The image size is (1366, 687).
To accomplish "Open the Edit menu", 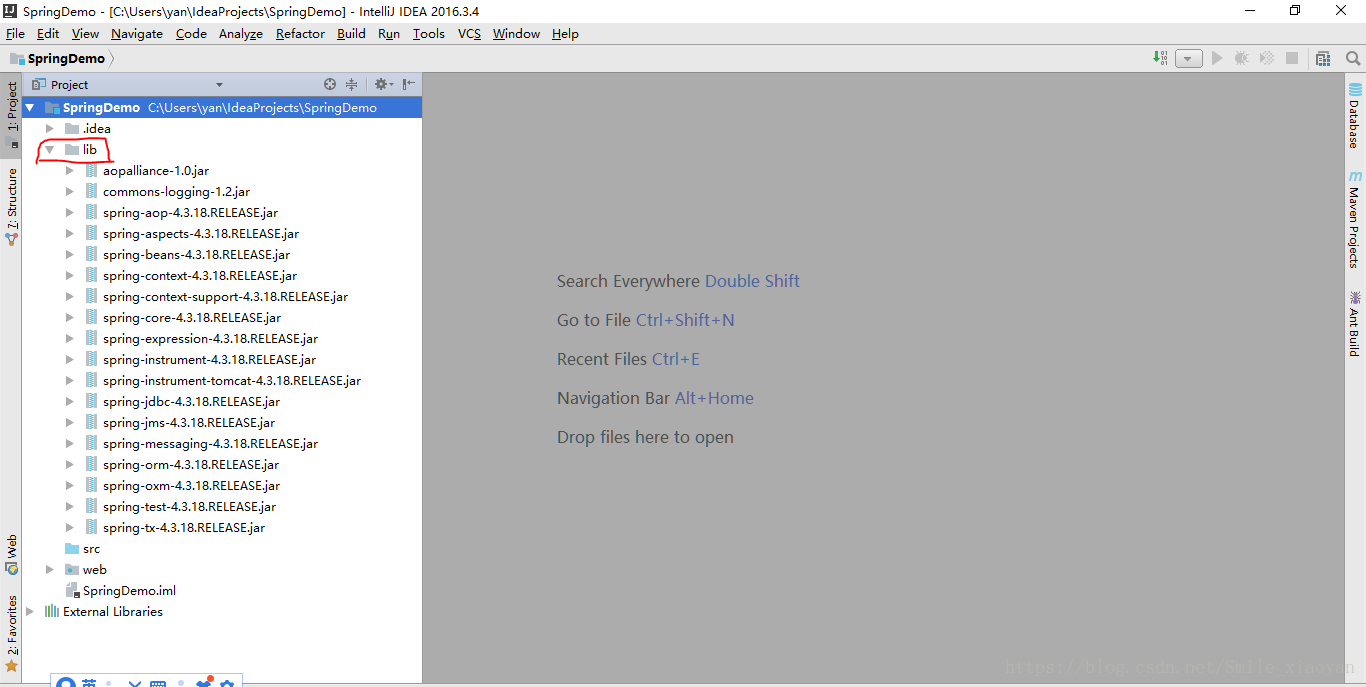I will (48, 33).
